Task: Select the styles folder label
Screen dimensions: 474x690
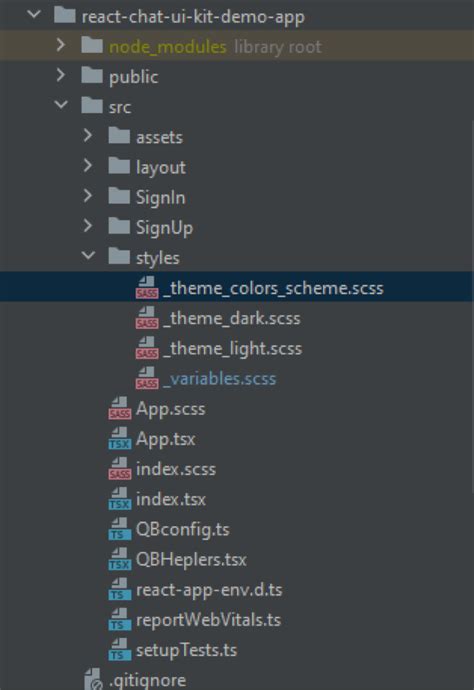Action: [x=158, y=258]
